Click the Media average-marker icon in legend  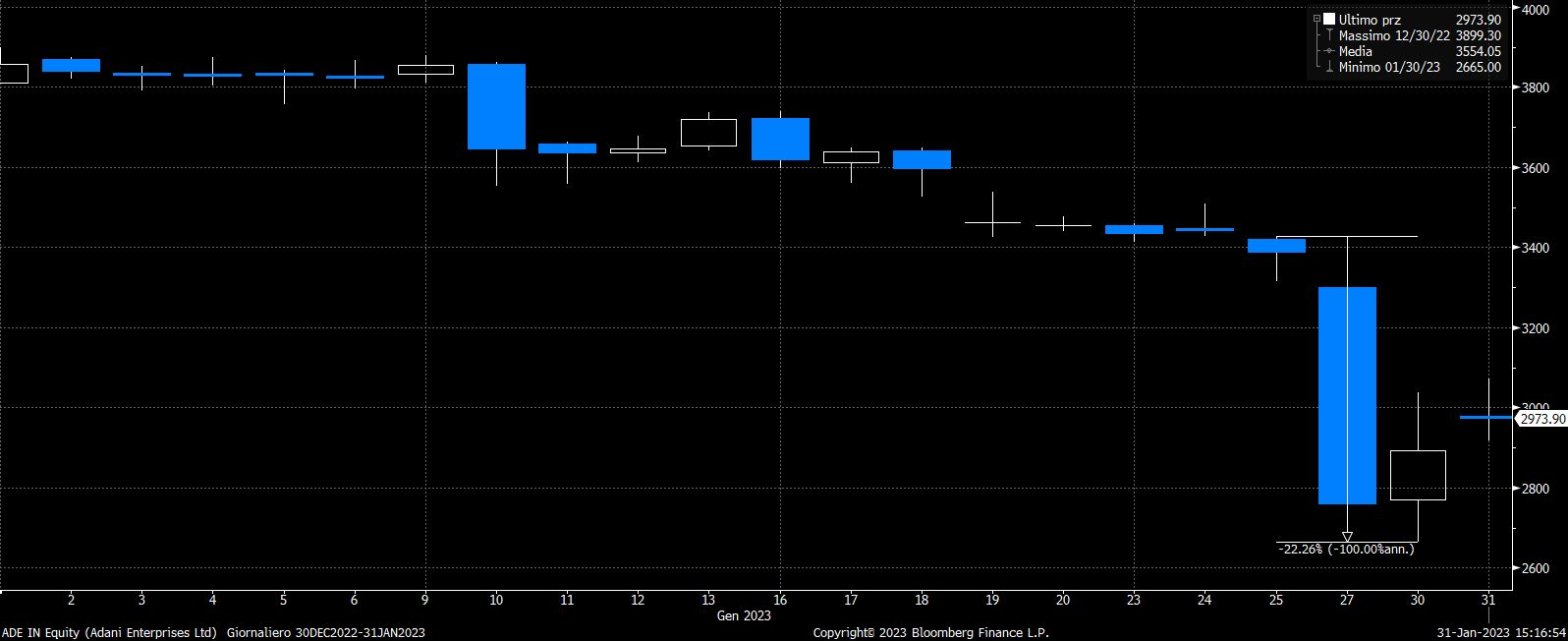(x=1329, y=51)
